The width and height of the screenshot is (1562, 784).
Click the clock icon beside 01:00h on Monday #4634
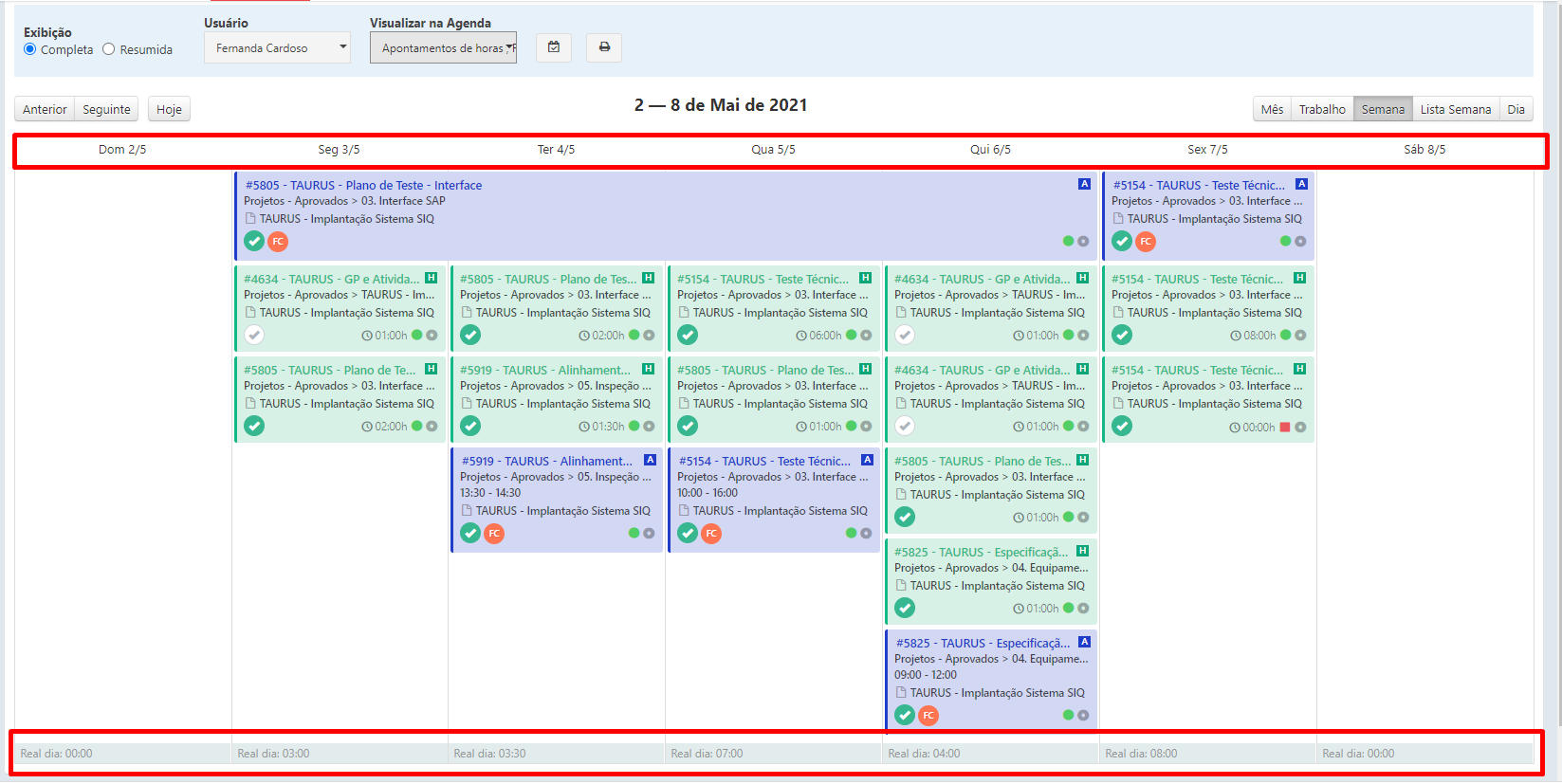367,336
